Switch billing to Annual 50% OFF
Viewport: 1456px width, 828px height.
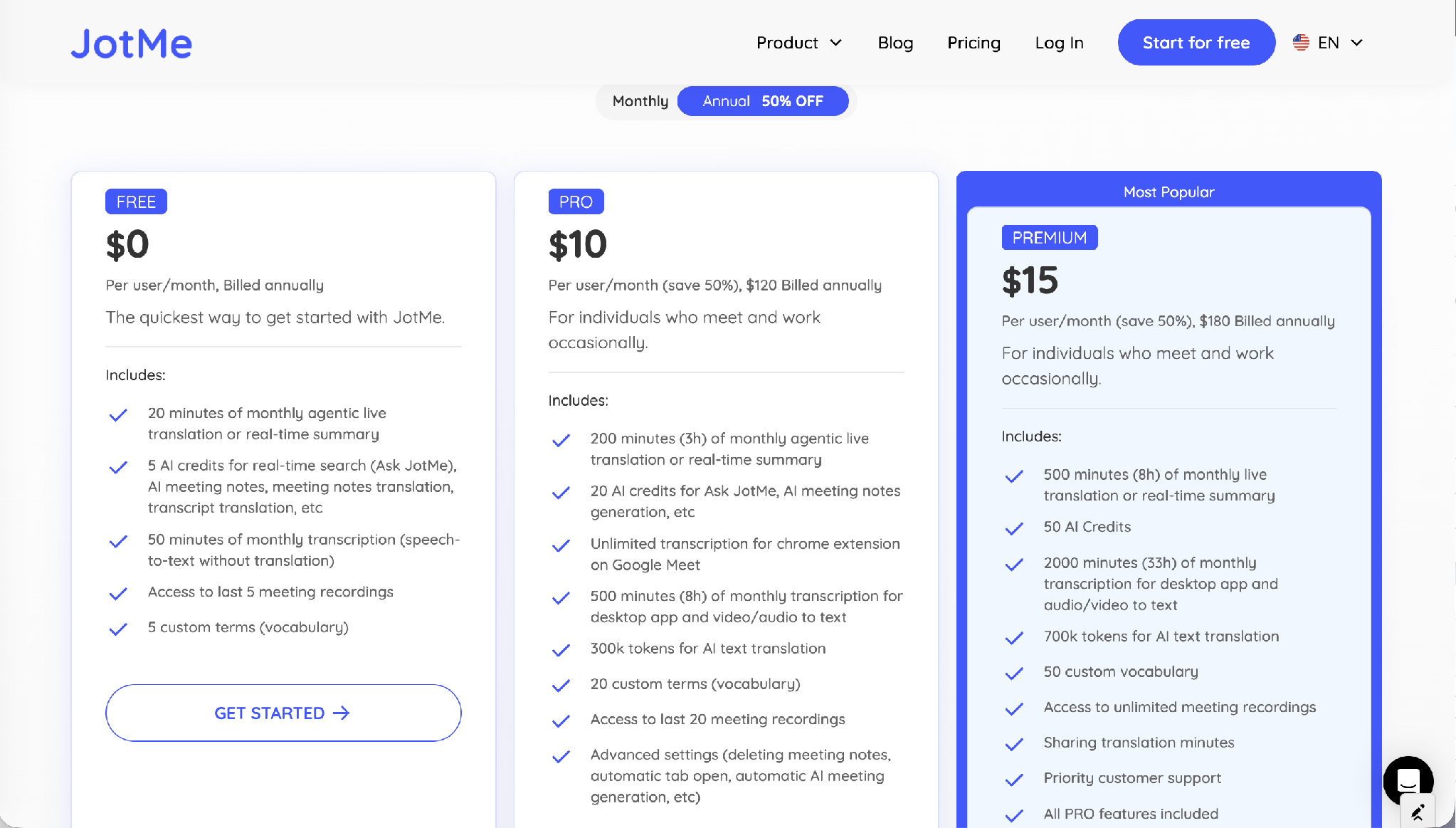pyautogui.click(x=763, y=101)
